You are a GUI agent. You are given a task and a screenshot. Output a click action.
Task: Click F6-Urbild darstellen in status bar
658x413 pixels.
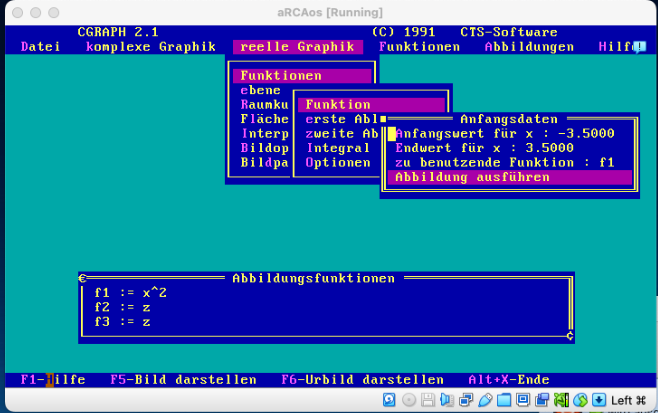point(362,380)
